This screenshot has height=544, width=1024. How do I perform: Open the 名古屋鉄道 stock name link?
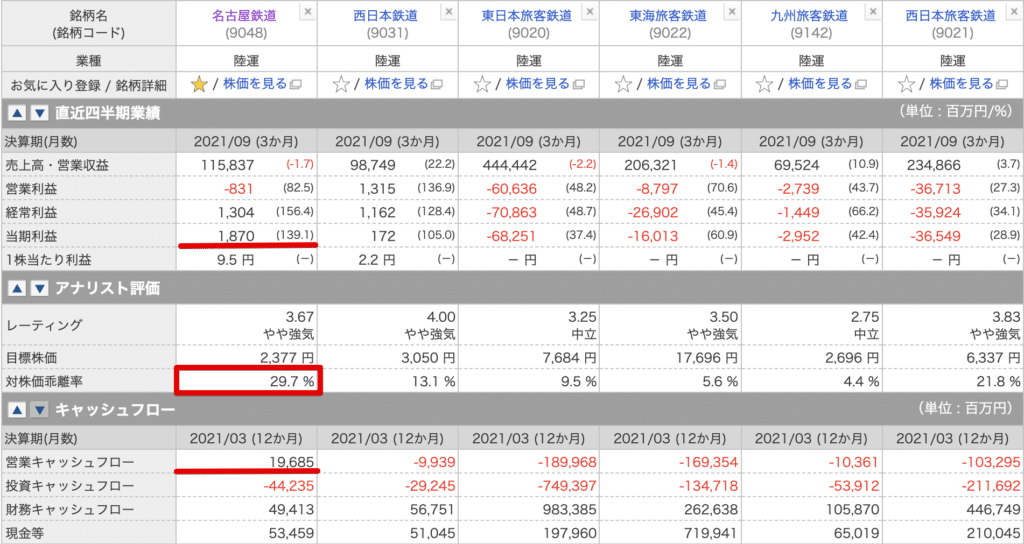245,16
